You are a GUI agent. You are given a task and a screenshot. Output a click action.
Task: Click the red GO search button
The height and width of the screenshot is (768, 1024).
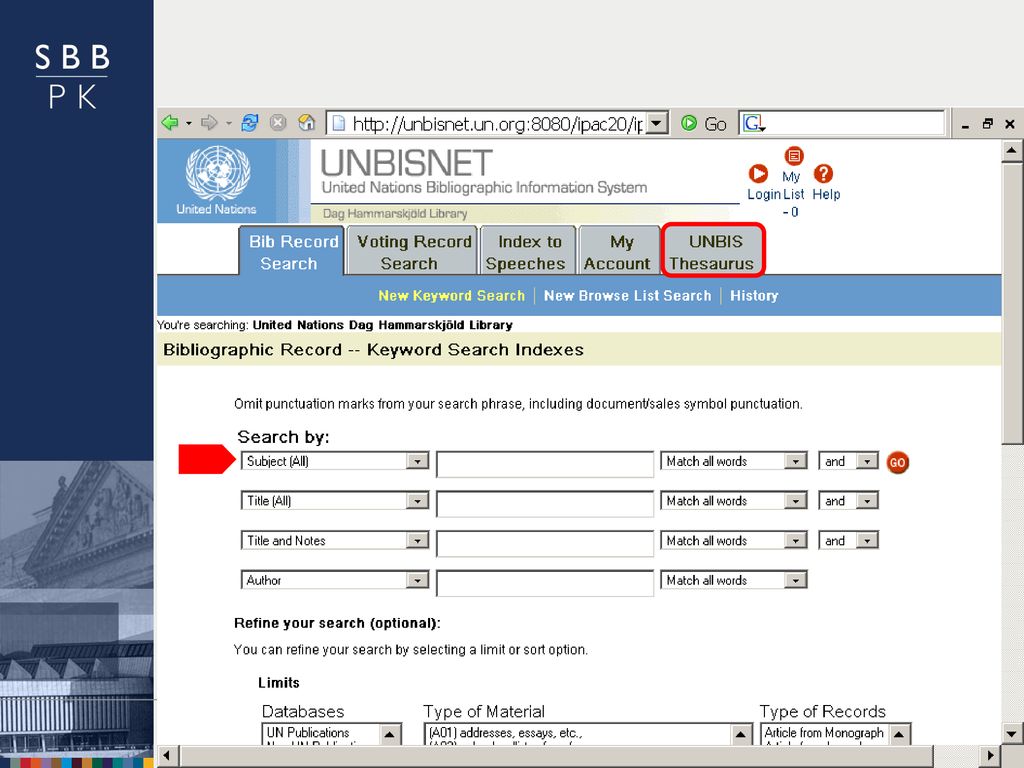[897, 462]
